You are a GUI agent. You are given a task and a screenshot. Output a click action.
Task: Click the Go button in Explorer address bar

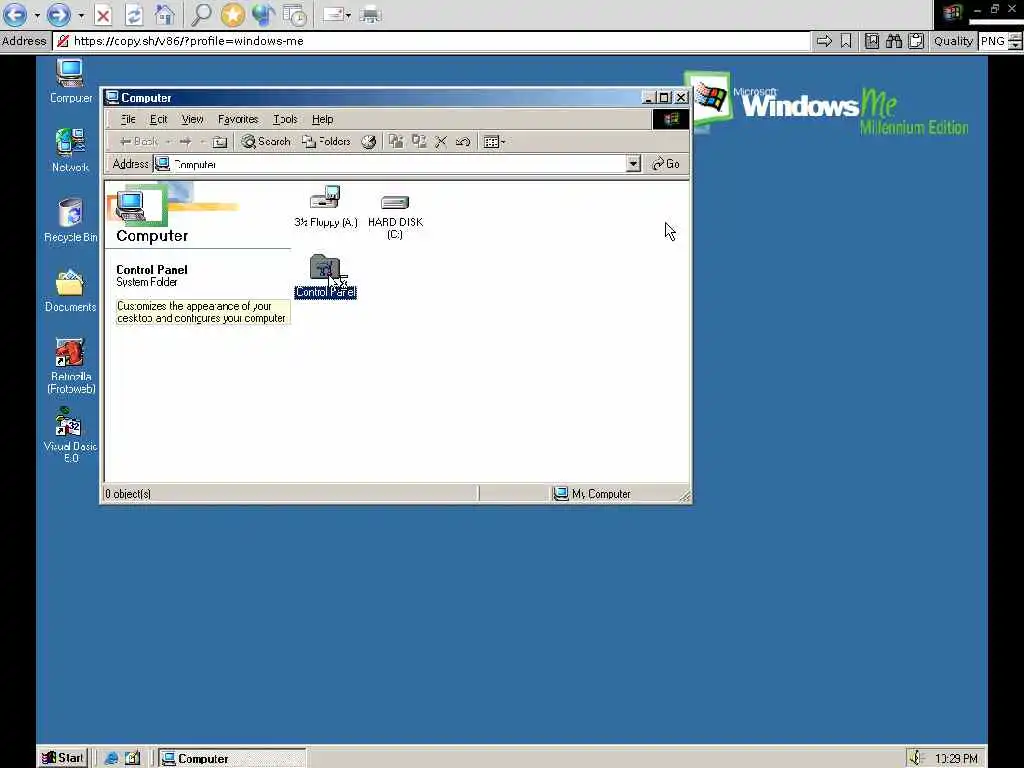(666, 164)
